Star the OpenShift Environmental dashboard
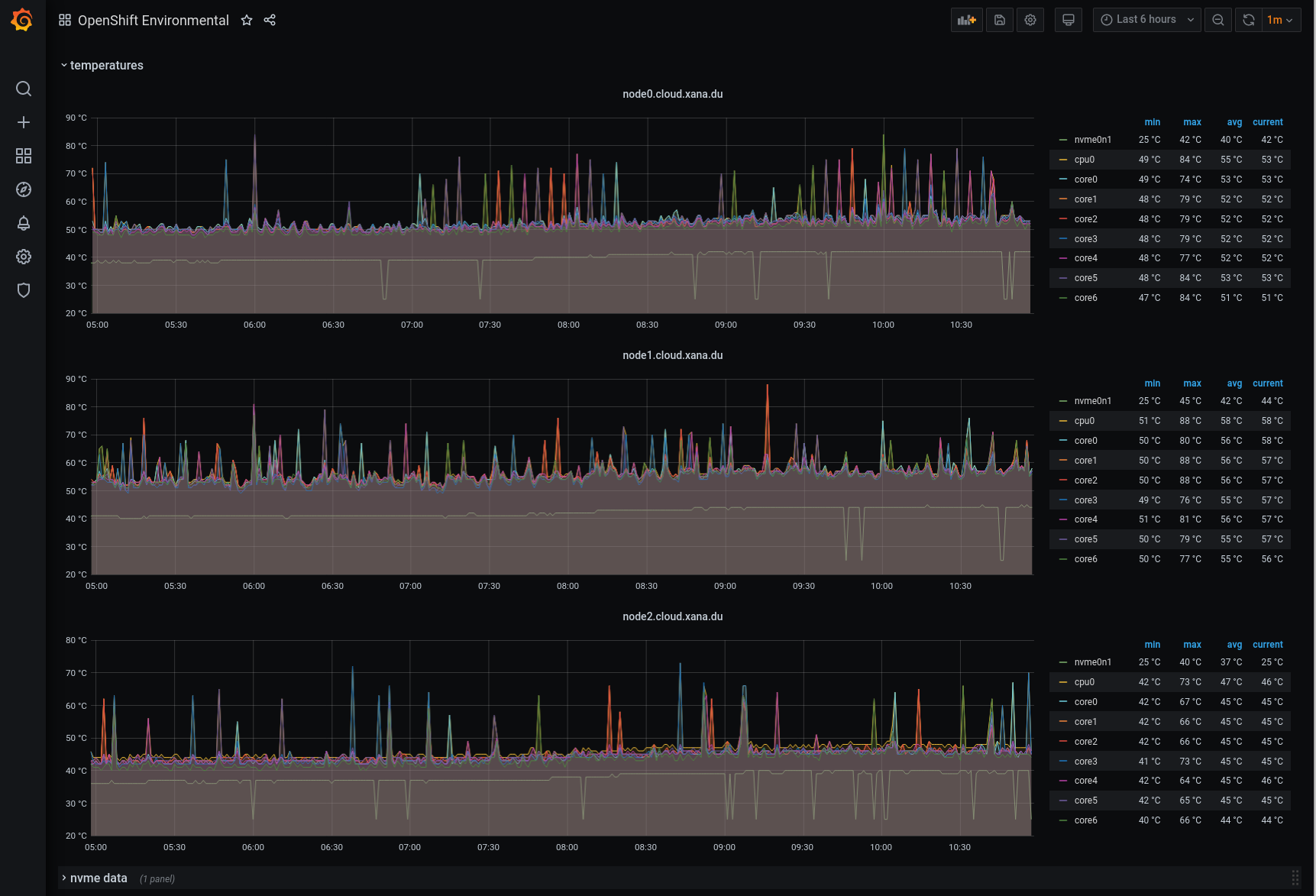The image size is (1316, 896). pos(247,21)
